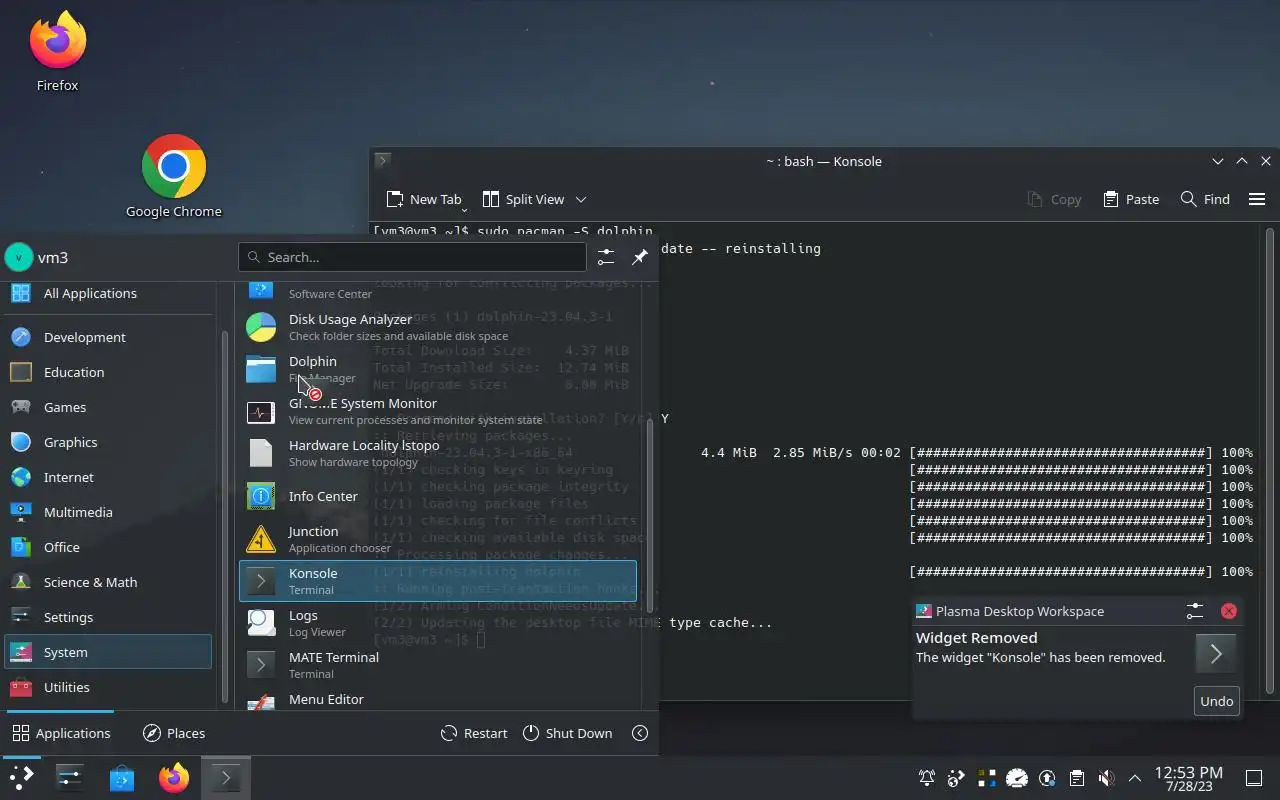Click vm3 user avatar

18,257
